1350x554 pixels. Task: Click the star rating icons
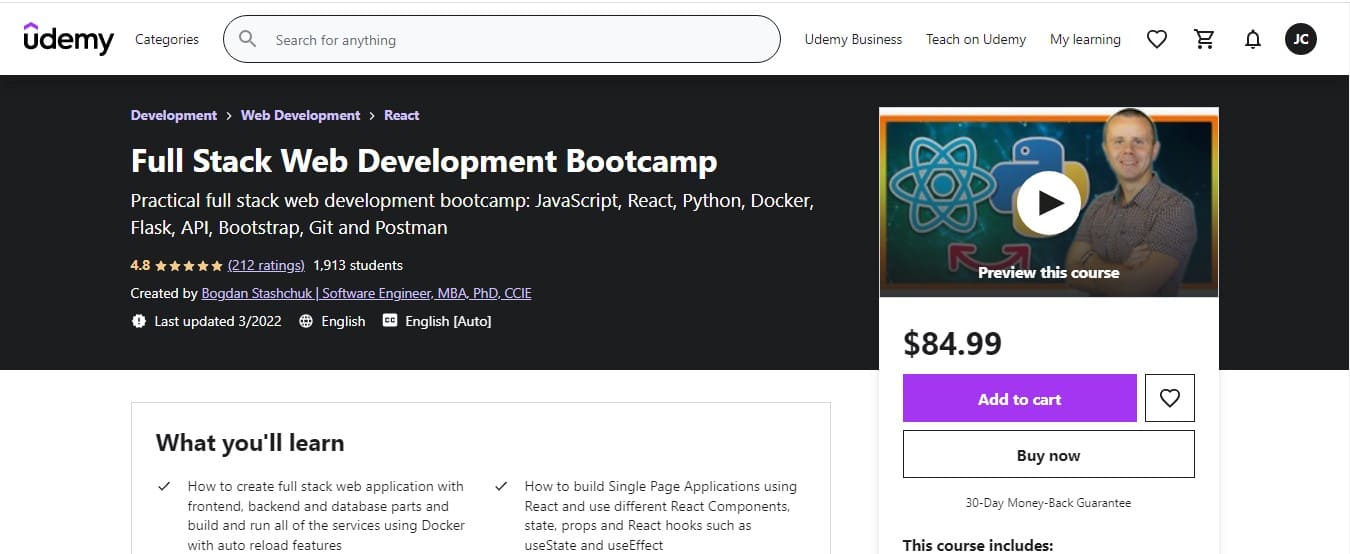point(189,265)
